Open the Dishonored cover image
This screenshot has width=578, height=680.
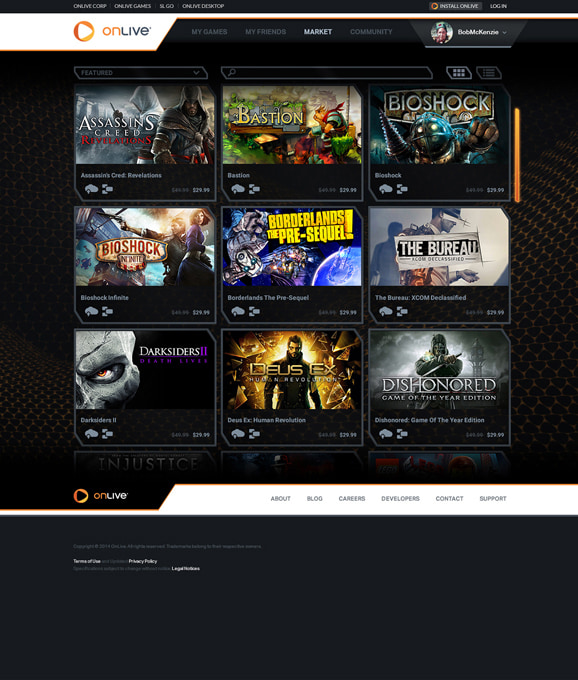pyautogui.click(x=439, y=369)
